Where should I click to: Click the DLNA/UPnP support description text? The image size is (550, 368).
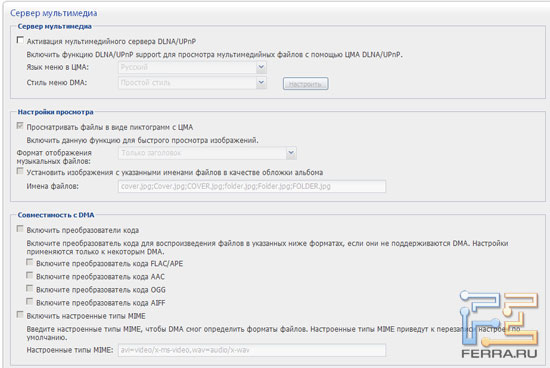[x=214, y=55]
